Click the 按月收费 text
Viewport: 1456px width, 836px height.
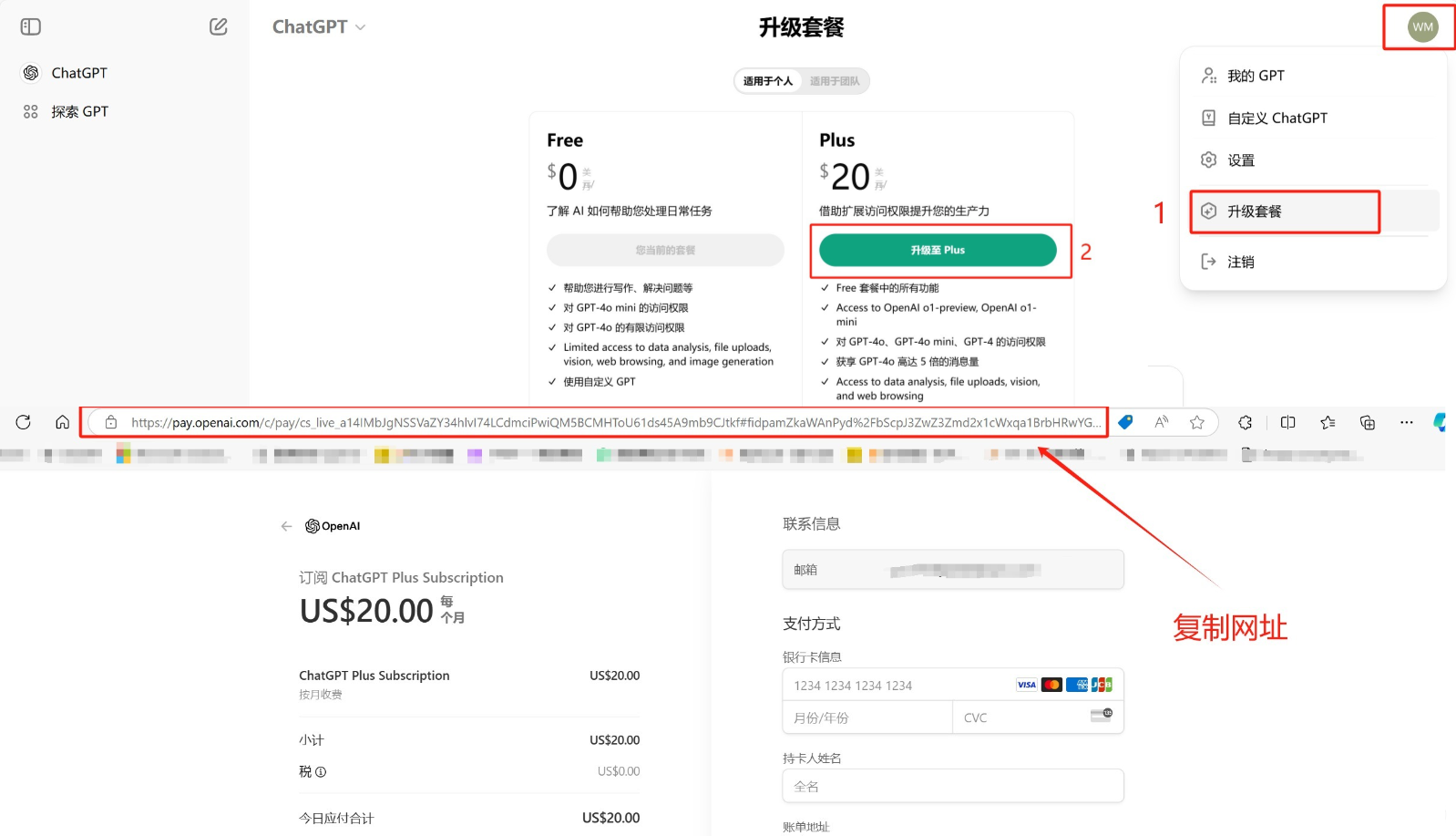click(x=321, y=695)
